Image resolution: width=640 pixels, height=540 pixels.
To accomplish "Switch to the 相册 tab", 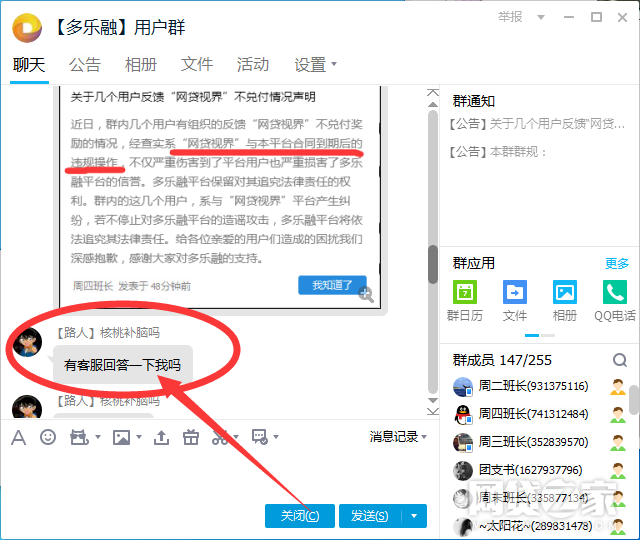I will [141, 65].
